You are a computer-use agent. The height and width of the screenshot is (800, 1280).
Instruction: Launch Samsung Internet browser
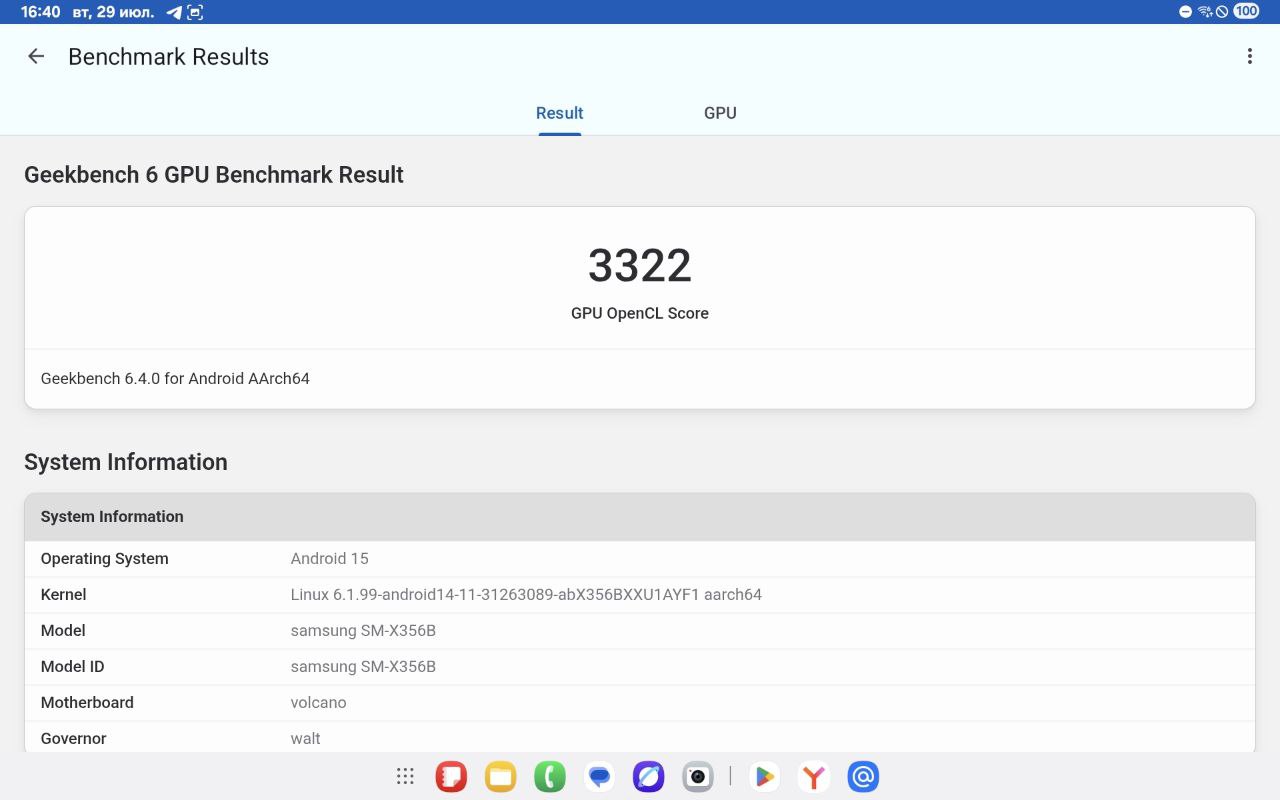[x=648, y=776]
